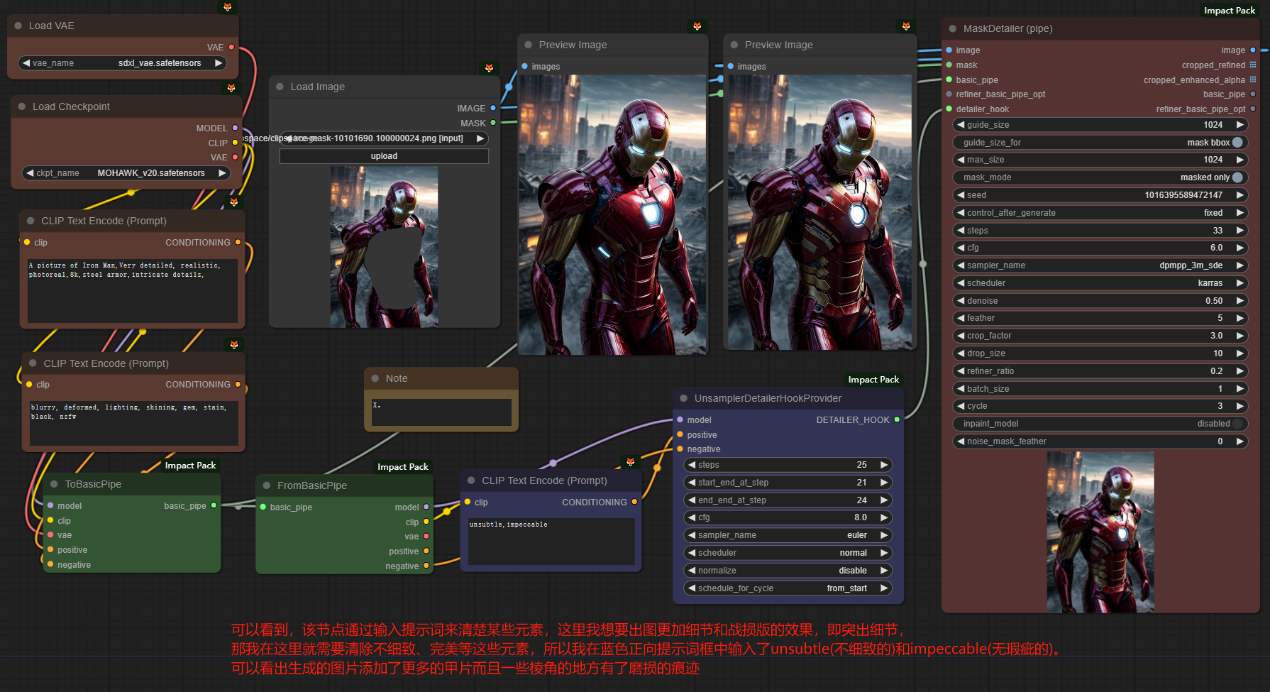
Task: Collapse the UnsamplerDetailerHookProvider node via its dot
Action: (x=681, y=399)
